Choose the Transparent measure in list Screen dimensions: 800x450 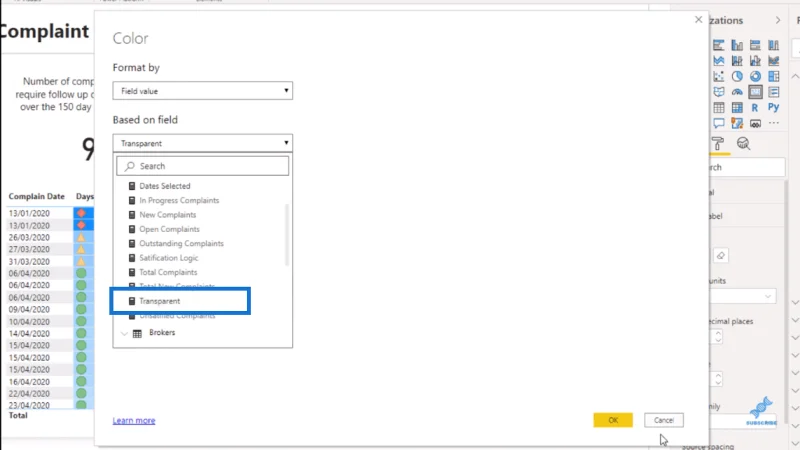[x=160, y=301]
